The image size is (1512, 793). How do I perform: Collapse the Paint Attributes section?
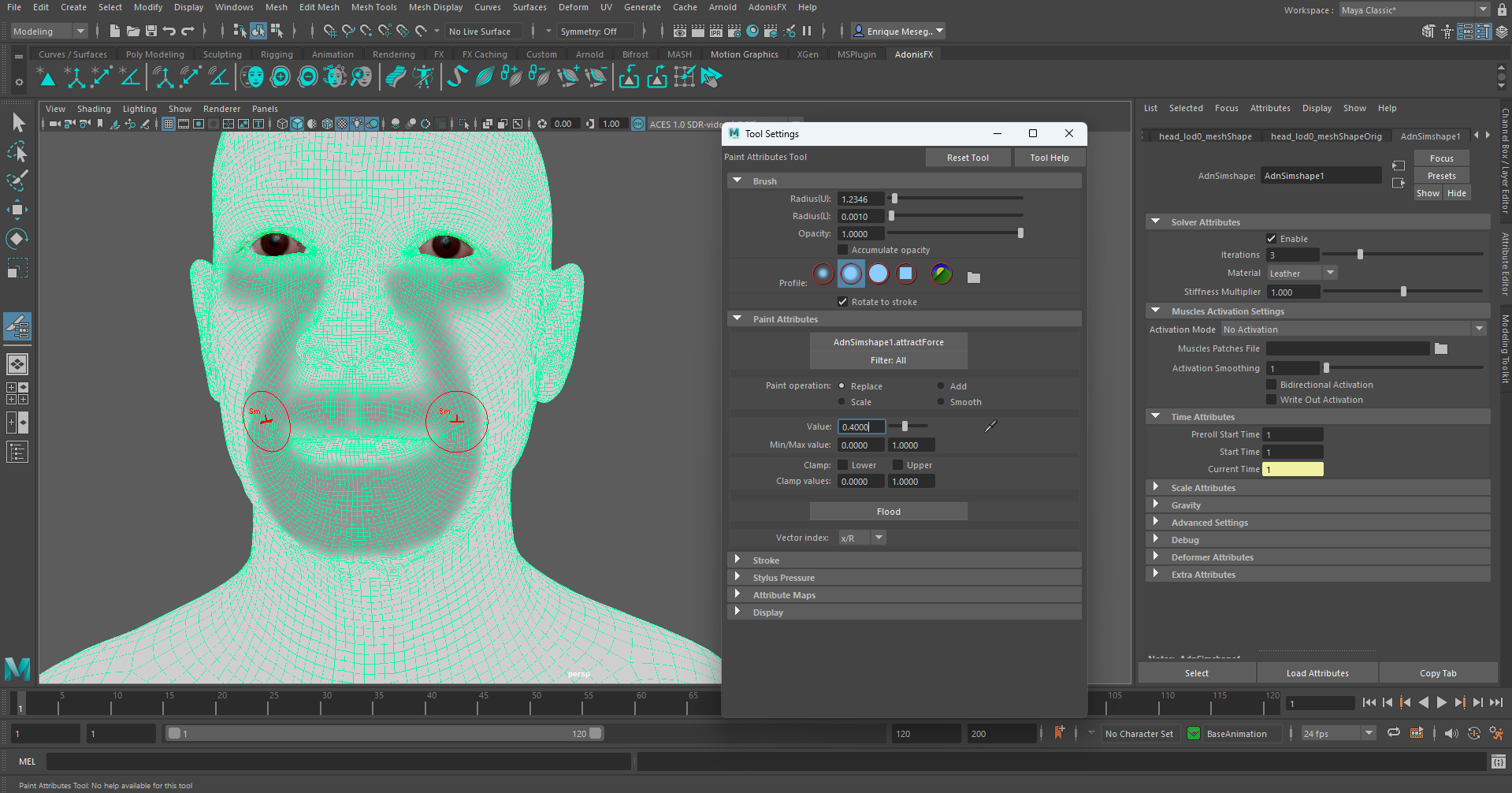click(x=737, y=318)
